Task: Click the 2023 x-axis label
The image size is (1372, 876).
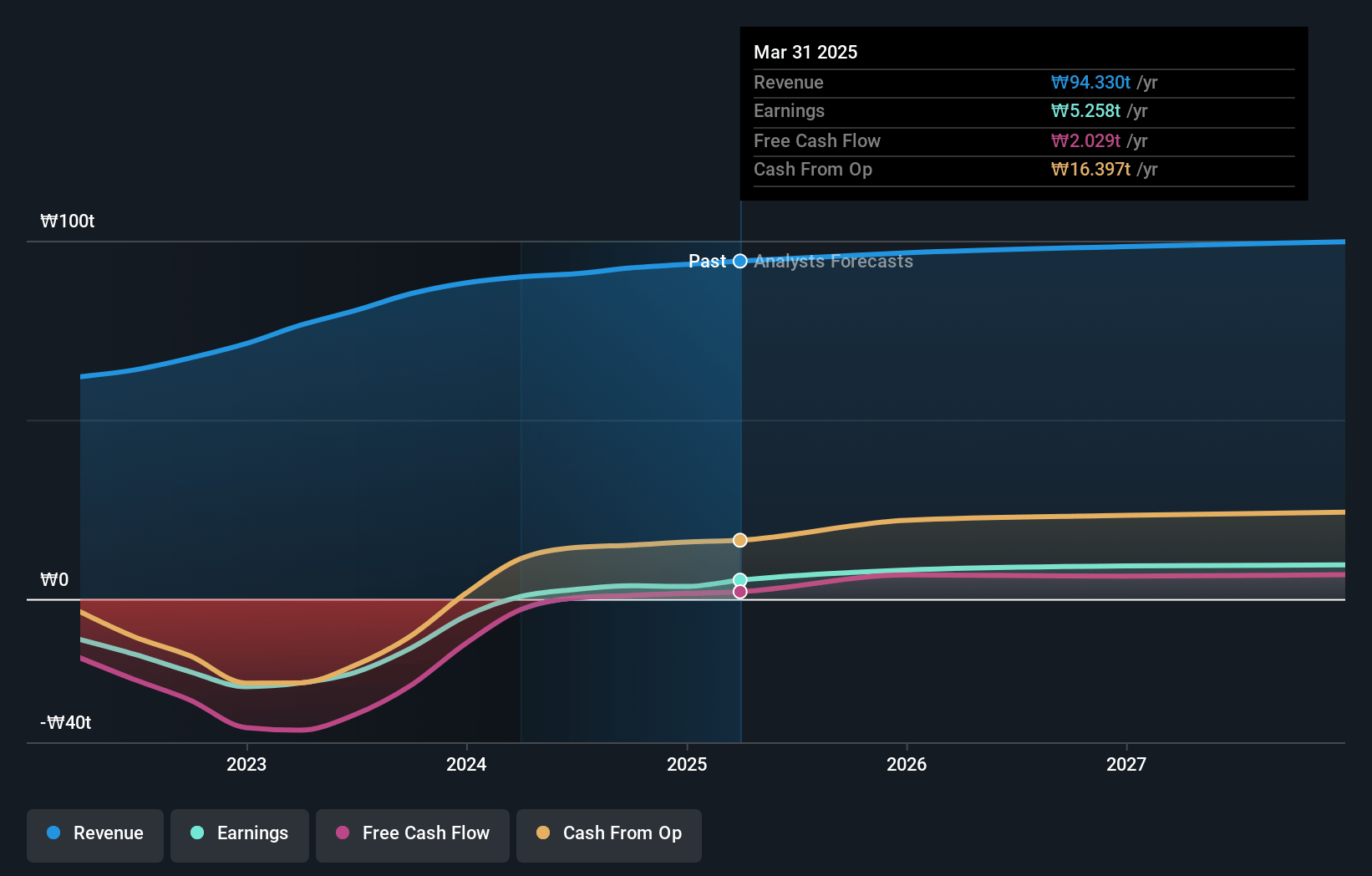Action: pos(246,764)
